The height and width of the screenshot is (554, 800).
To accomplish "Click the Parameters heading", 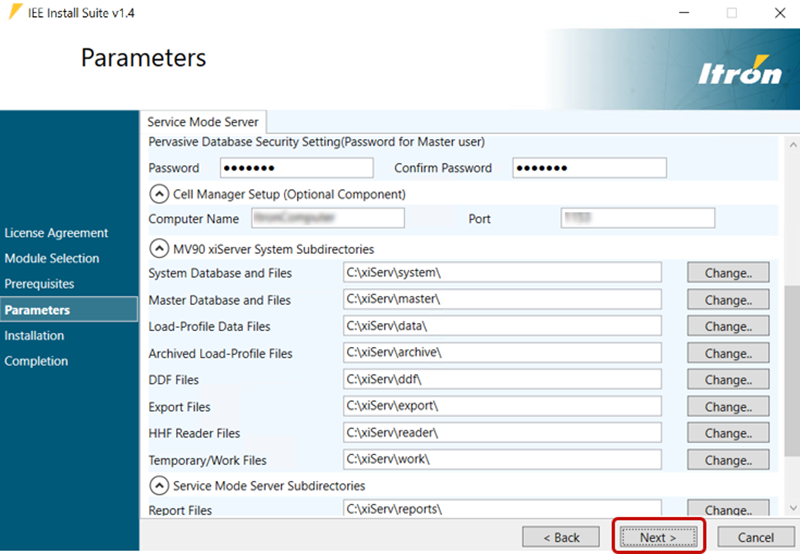I will click(143, 58).
